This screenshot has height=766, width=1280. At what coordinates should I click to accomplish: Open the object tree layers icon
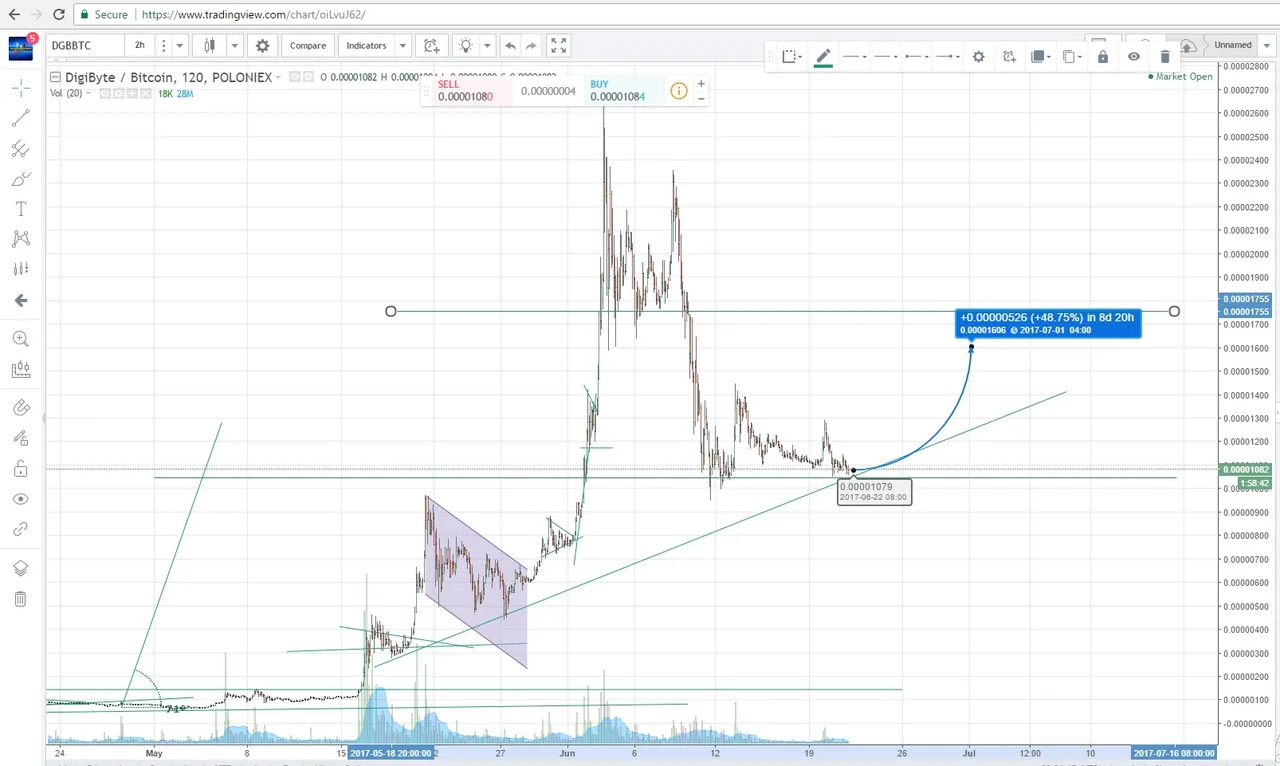(20, 568)
